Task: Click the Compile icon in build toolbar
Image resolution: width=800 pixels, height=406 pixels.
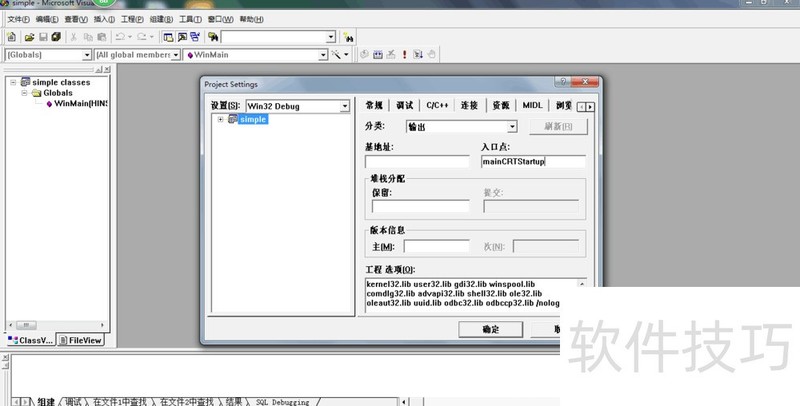Action: (x=364, y=54)
